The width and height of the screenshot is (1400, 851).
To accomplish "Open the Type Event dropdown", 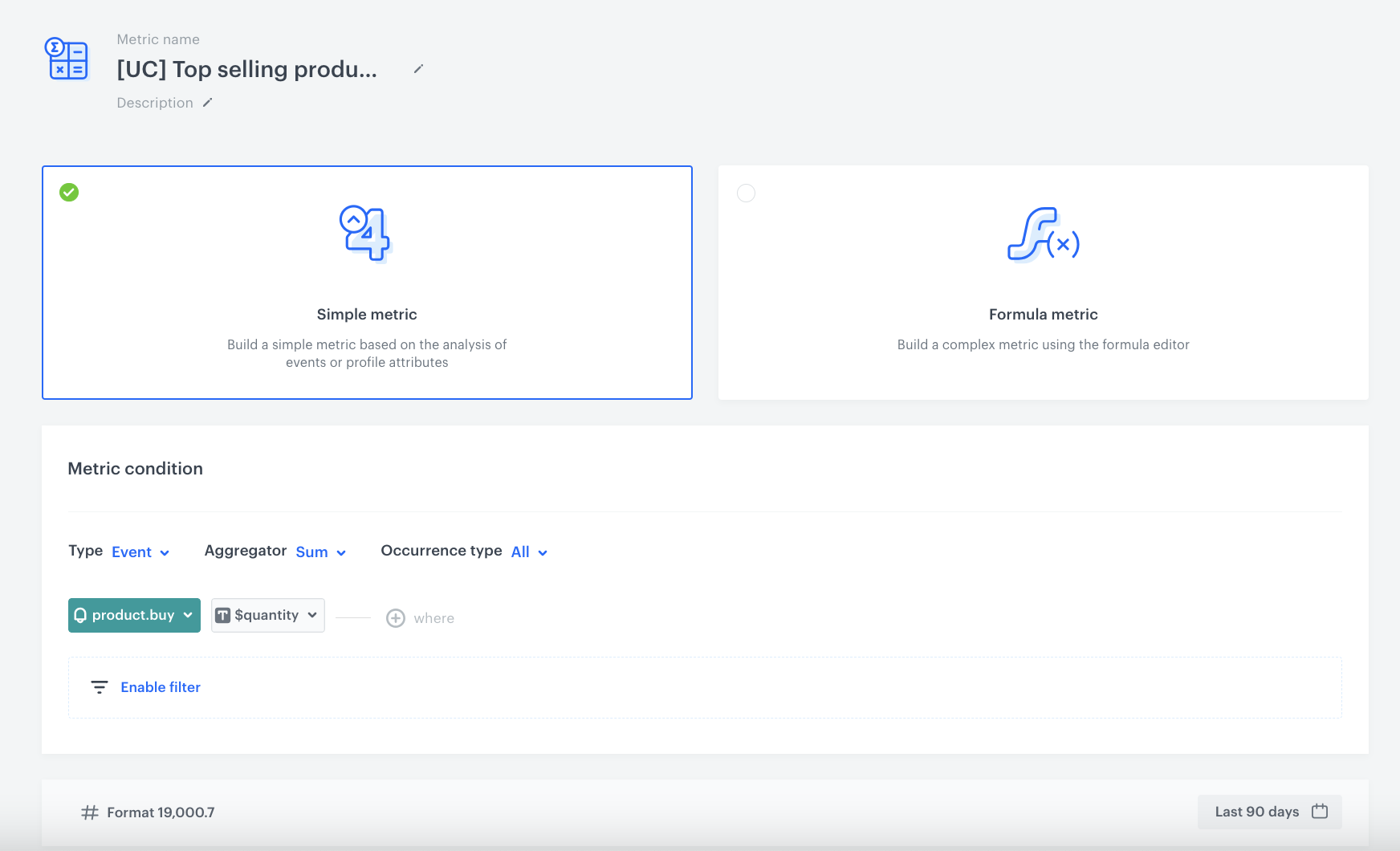I will coord(140,552).
